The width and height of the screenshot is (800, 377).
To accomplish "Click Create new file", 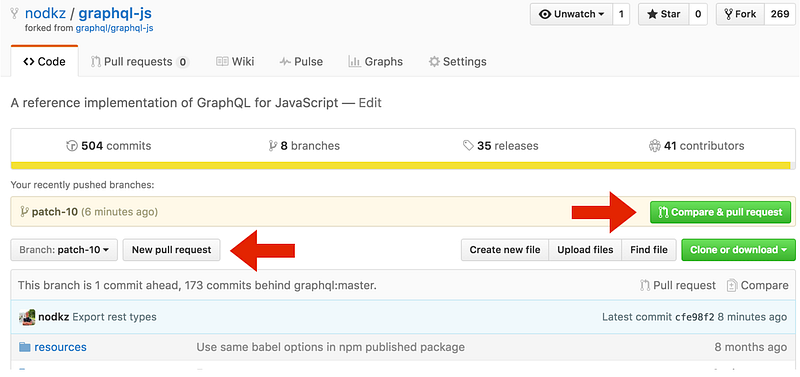I will [505, 250].
